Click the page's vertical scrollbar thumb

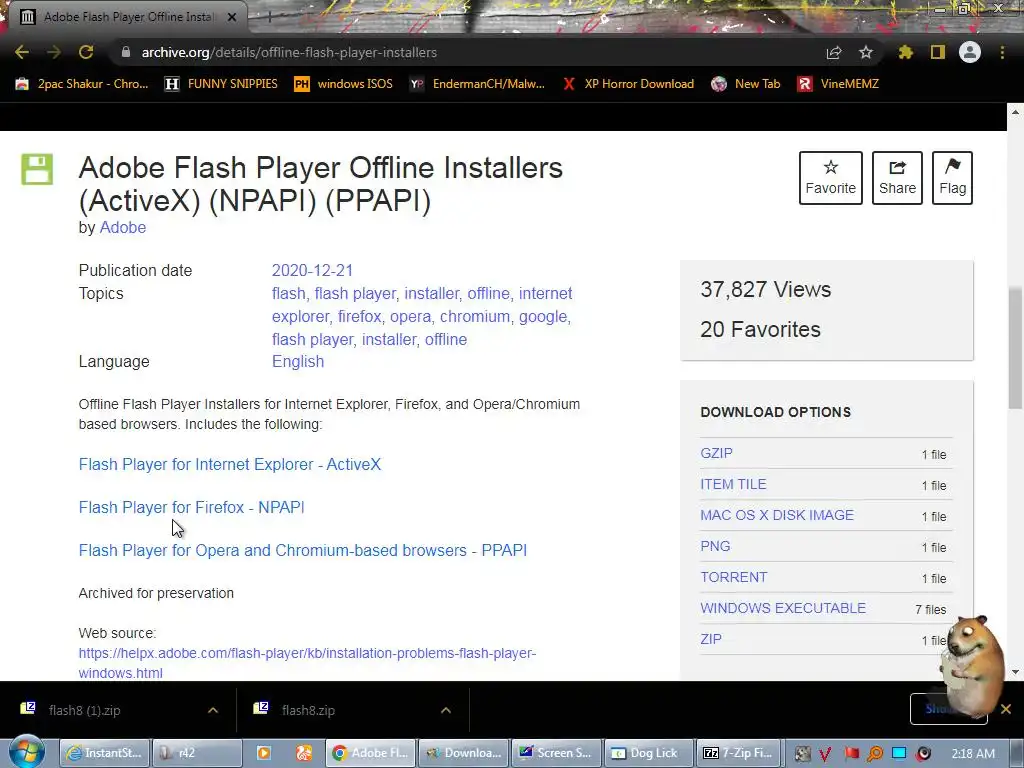coord(1015,348)
